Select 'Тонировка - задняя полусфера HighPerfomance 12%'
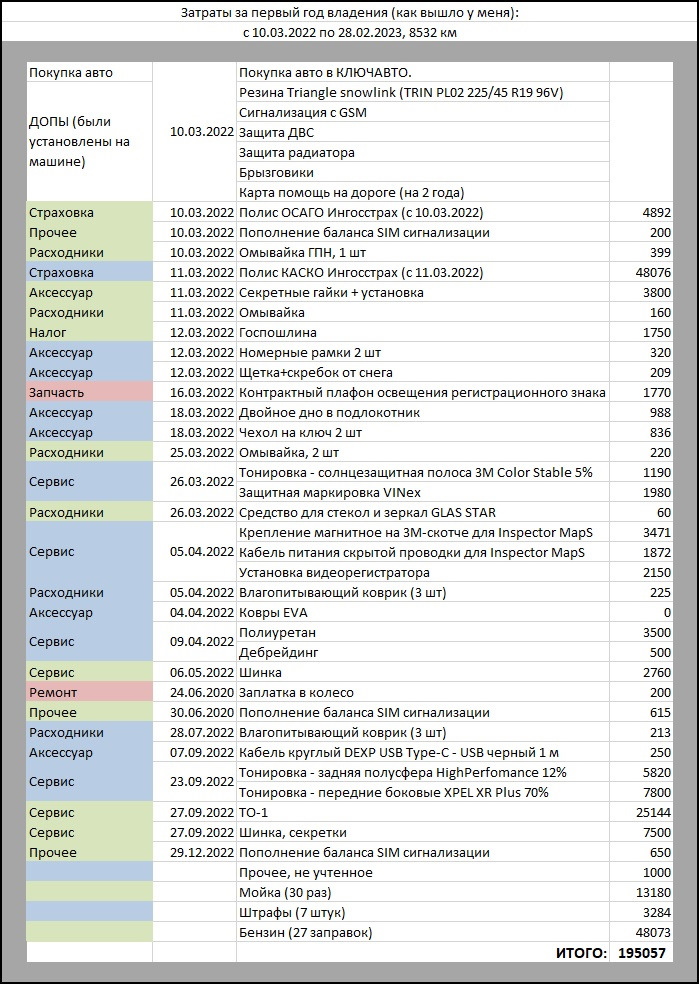 tap(423, 773)
